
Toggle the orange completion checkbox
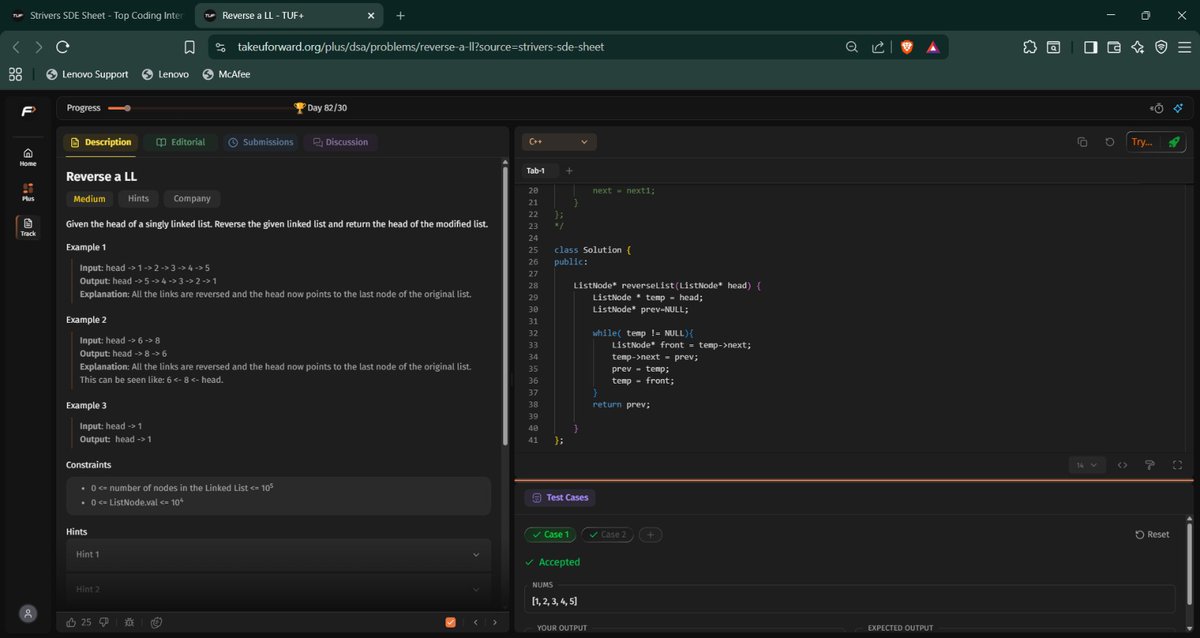tap(451, 622)
